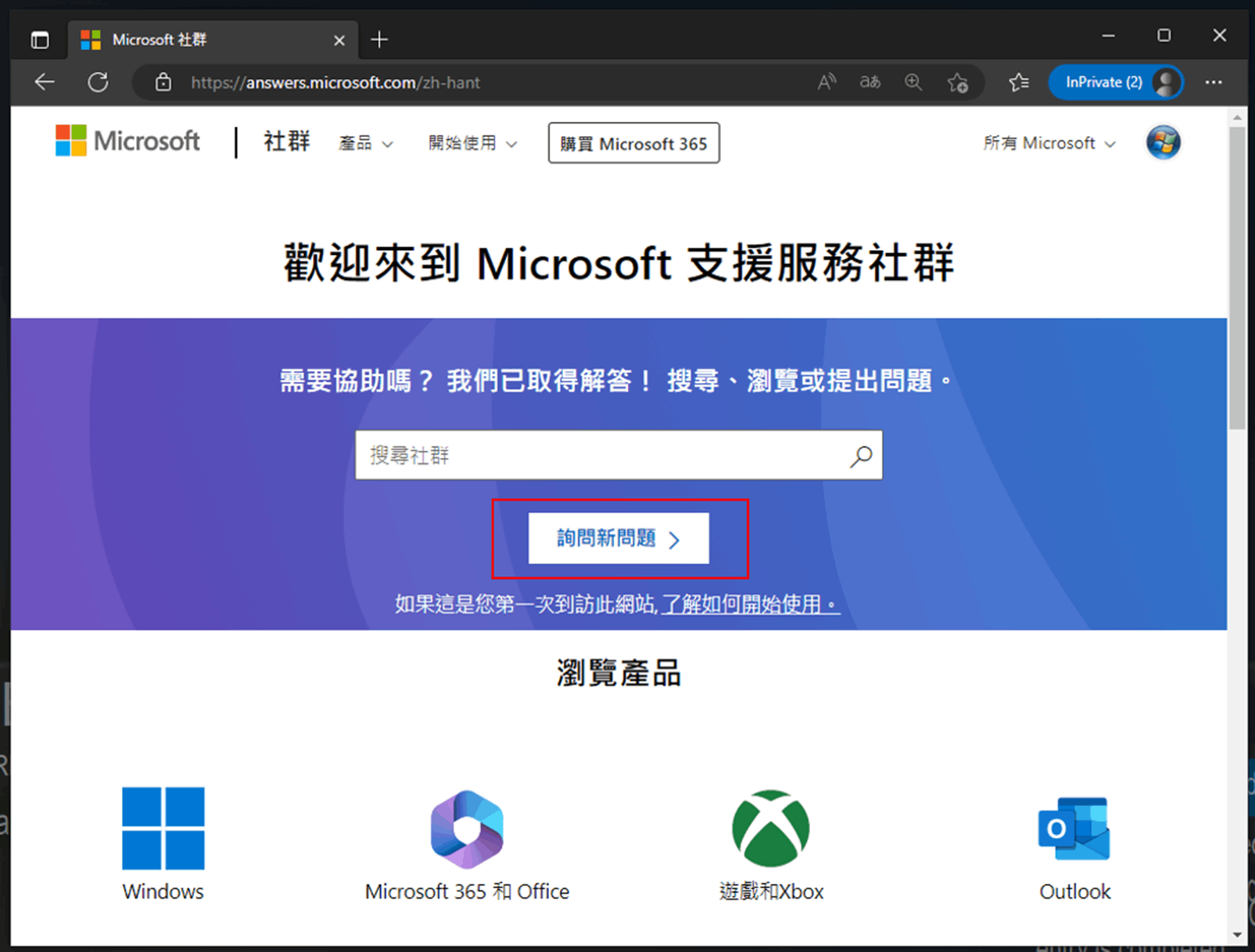This screenshot has height=952, width=1255.
Task: Expand the 產品 dropdown menu
Action: pos(365,143)
